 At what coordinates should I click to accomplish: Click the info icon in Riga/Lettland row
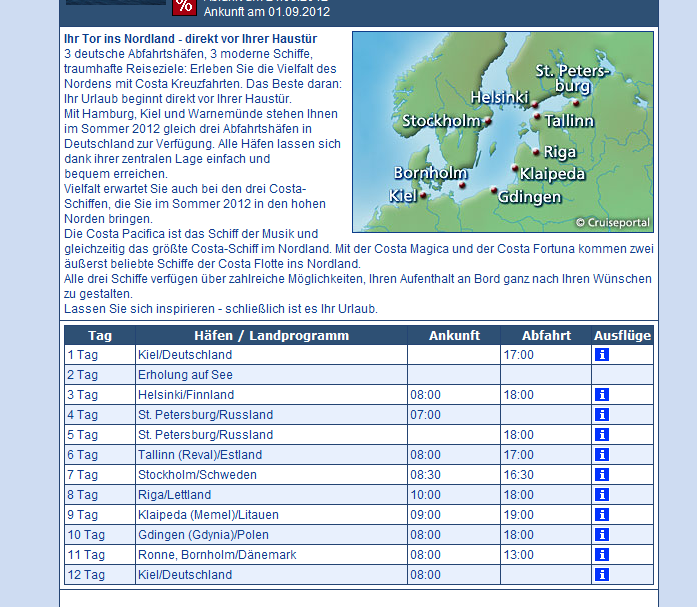602,495
